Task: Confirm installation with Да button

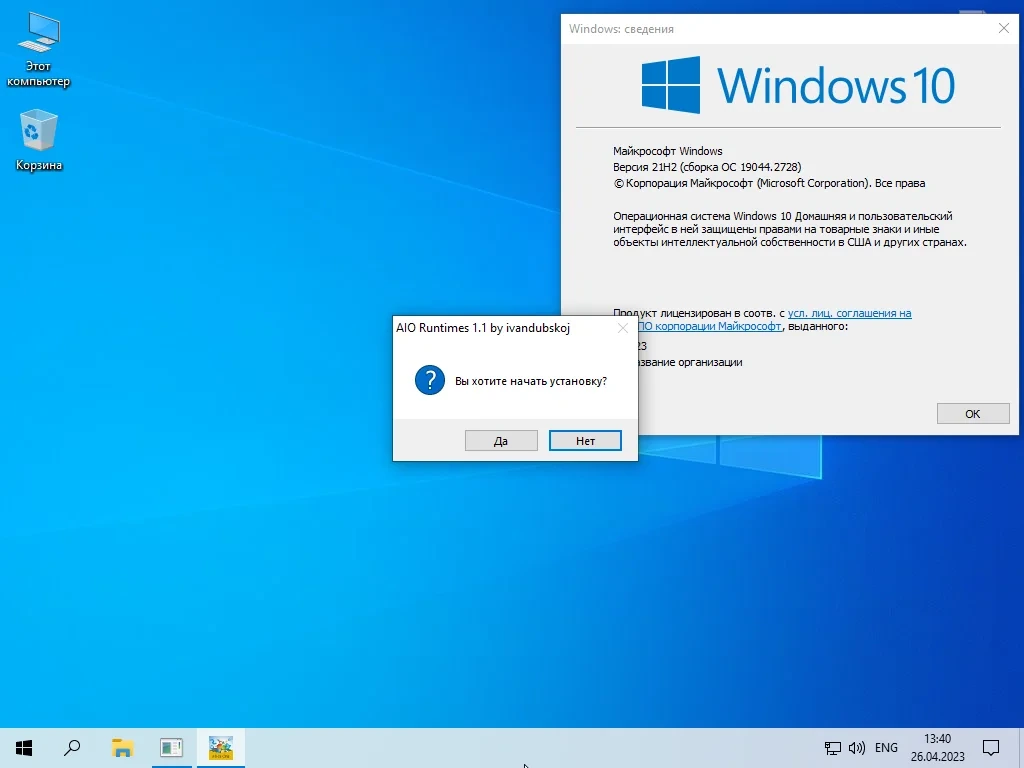Action: click(501, 441)
